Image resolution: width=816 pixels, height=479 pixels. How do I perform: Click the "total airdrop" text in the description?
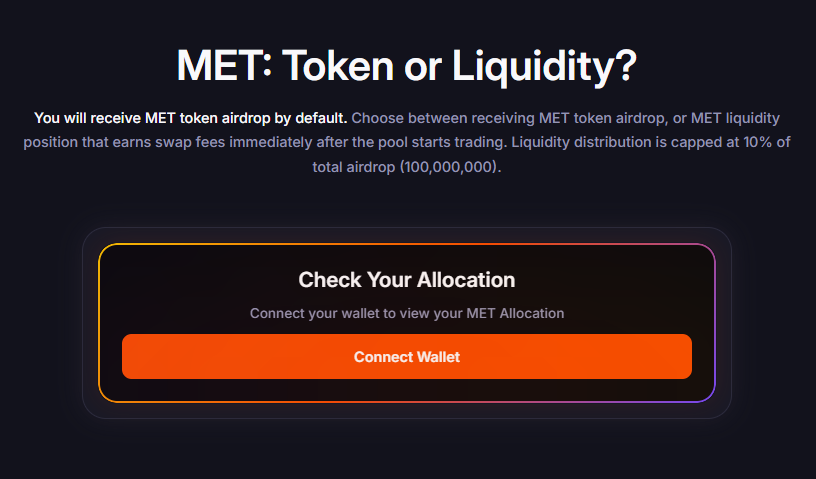[x=354, y=166]
